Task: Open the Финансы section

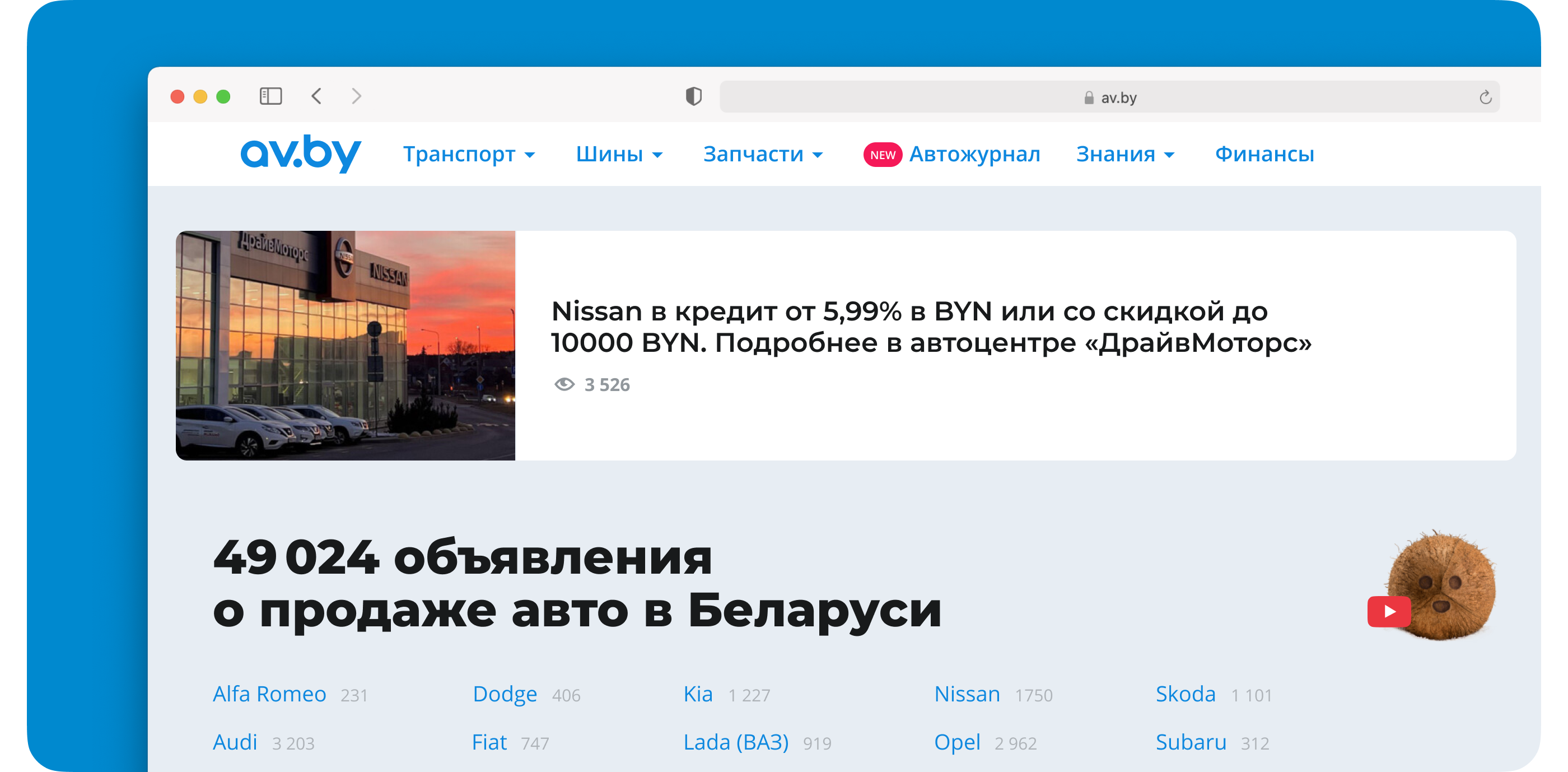Action: [1264, 154]
